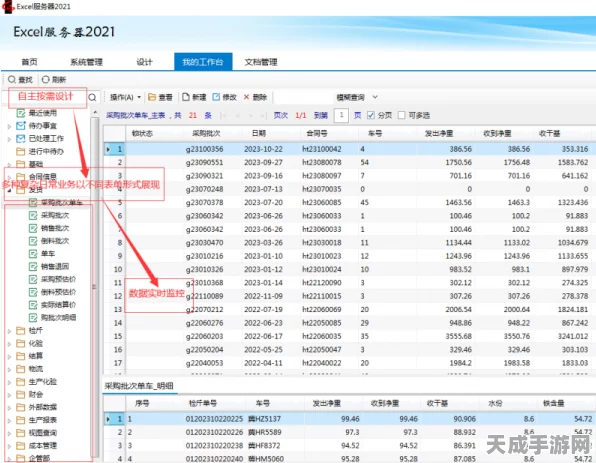The height and width of the screenshot is (463, 596).
Task: Expand the 待办事宜 tree node
Action: tap(10, 126)
